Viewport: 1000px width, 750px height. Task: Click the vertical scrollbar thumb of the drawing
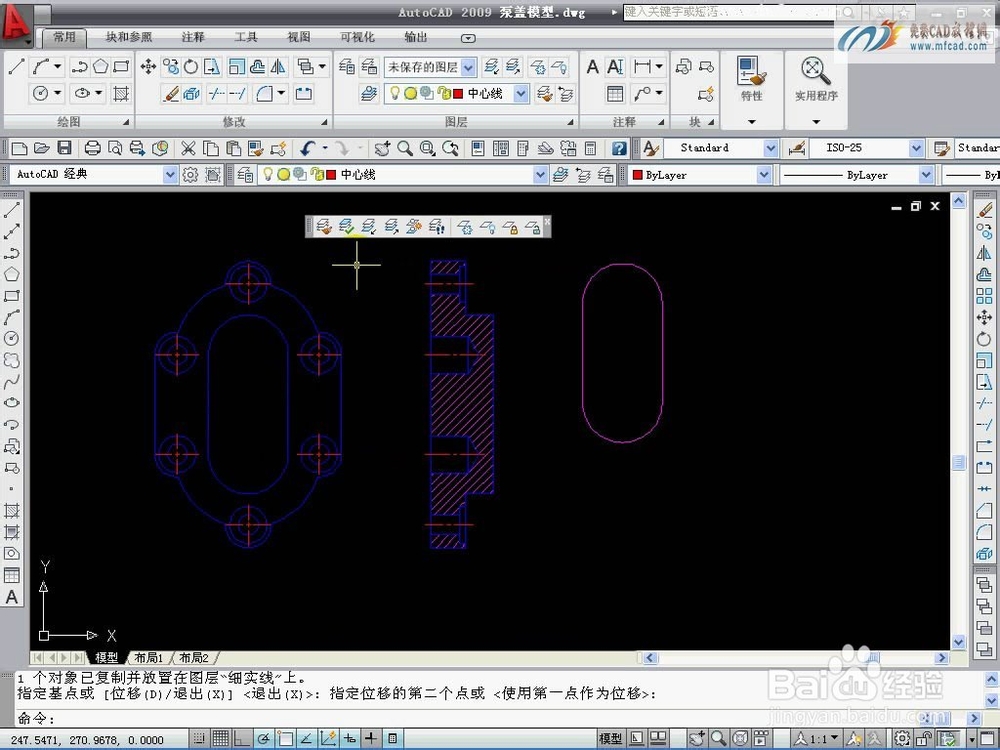tap(959, 462)
